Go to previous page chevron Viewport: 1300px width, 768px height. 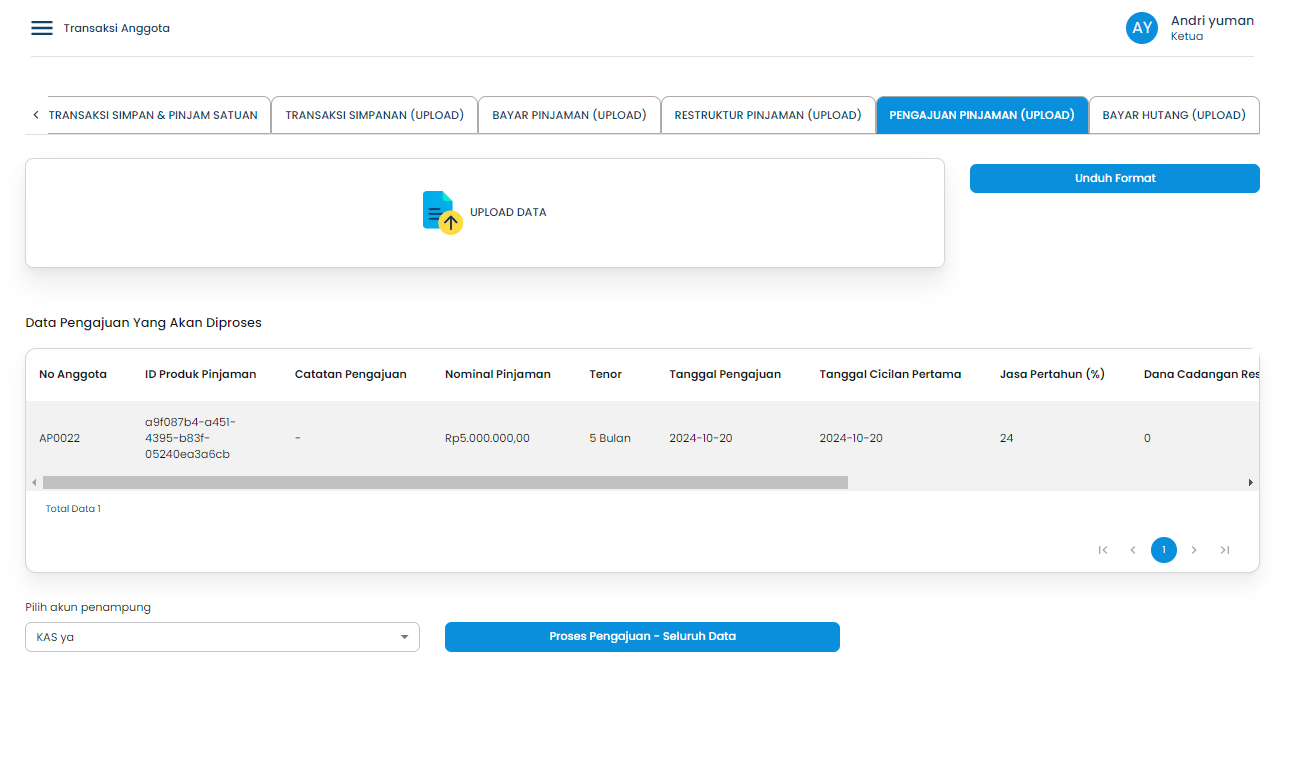1133,550
